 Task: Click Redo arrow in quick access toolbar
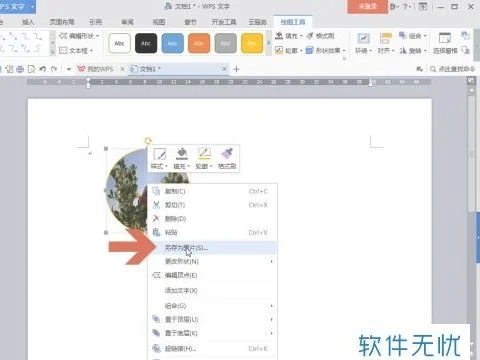(54, 69)
